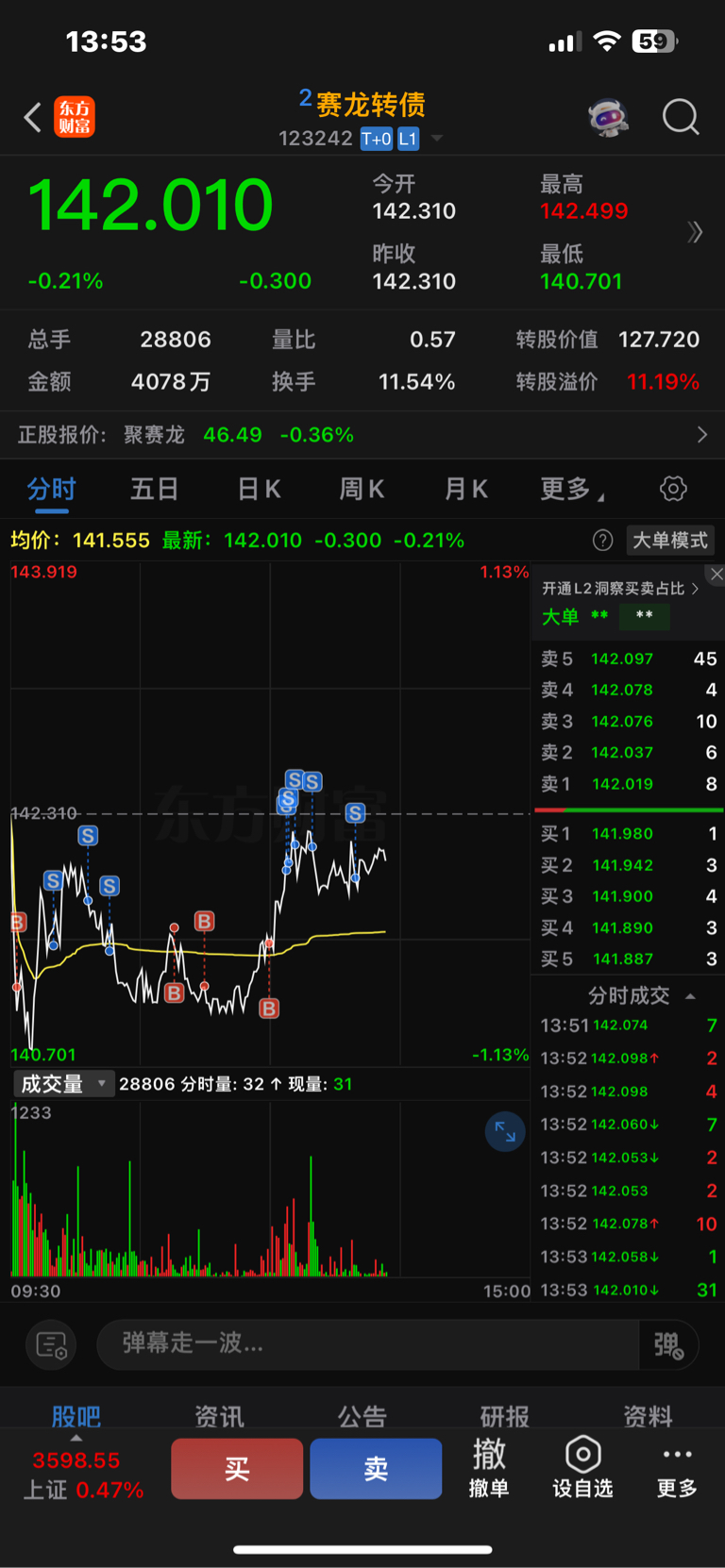Expand more quote data with double chevron
The width and height of the screenshot is (725, 1568).
pyautogui.click(x=695, y=232)
